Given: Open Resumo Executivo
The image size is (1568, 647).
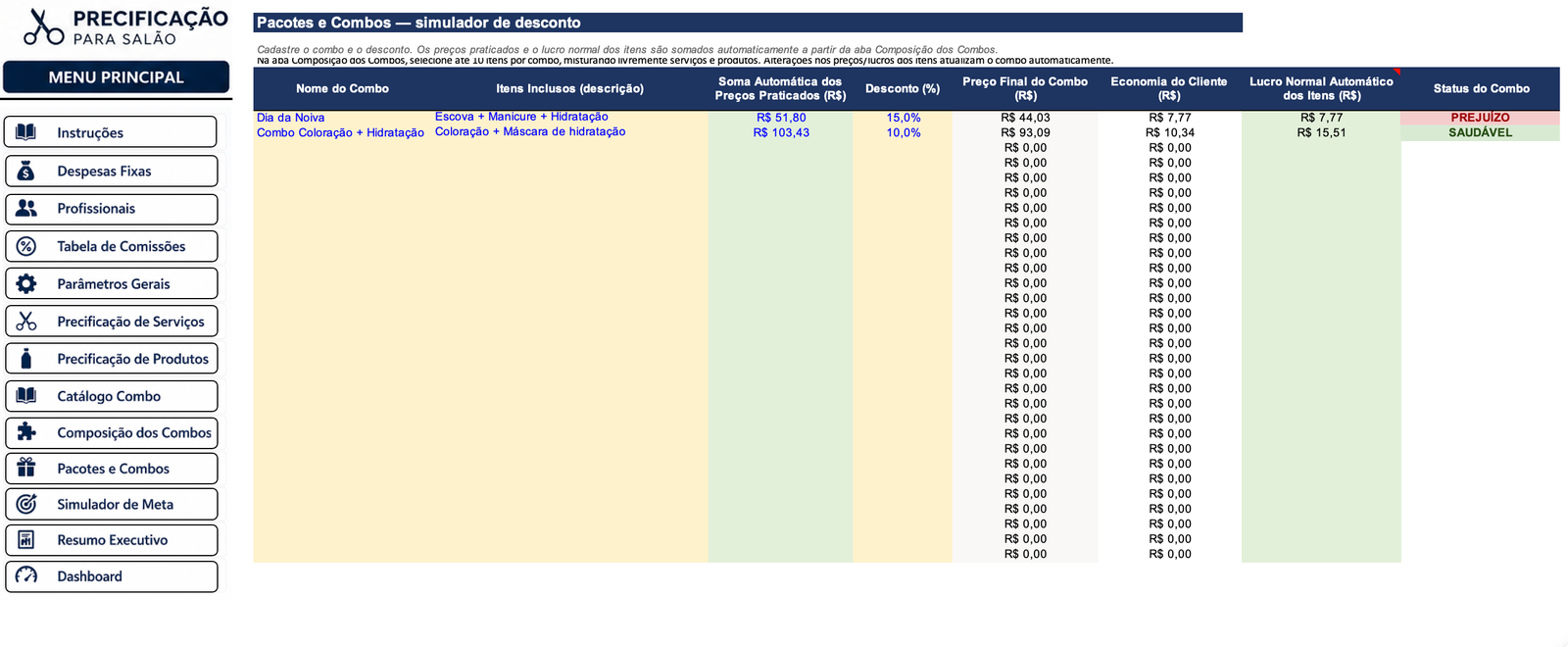Looking at the screenshot, I should [111, 540].
